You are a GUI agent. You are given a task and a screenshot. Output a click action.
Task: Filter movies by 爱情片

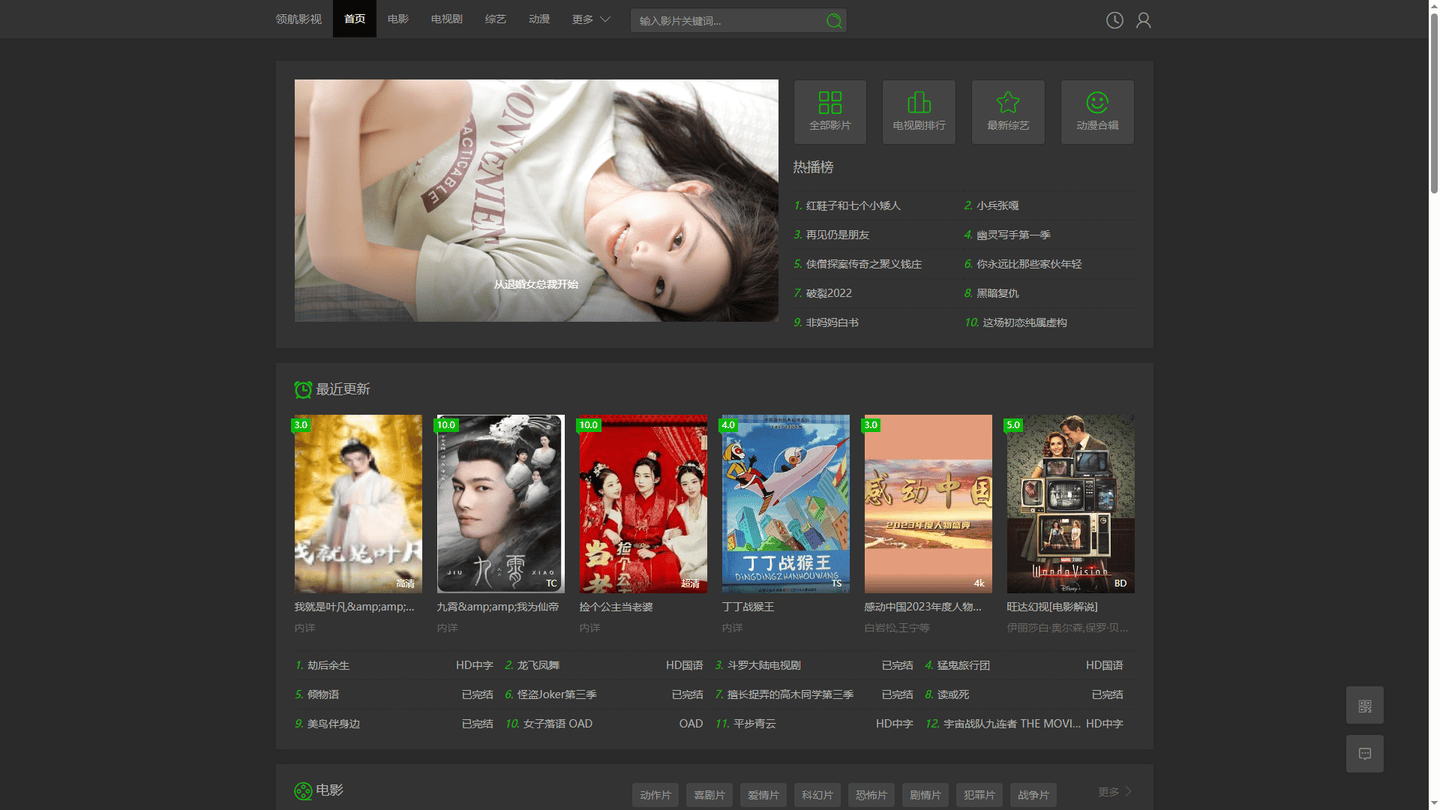click(763, 795)
